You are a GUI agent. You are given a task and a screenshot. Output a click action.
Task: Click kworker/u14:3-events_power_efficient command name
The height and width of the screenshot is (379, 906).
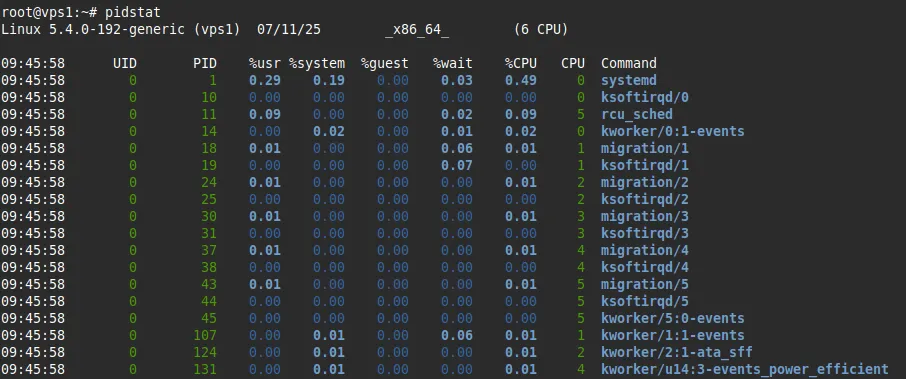coord(745,370)
